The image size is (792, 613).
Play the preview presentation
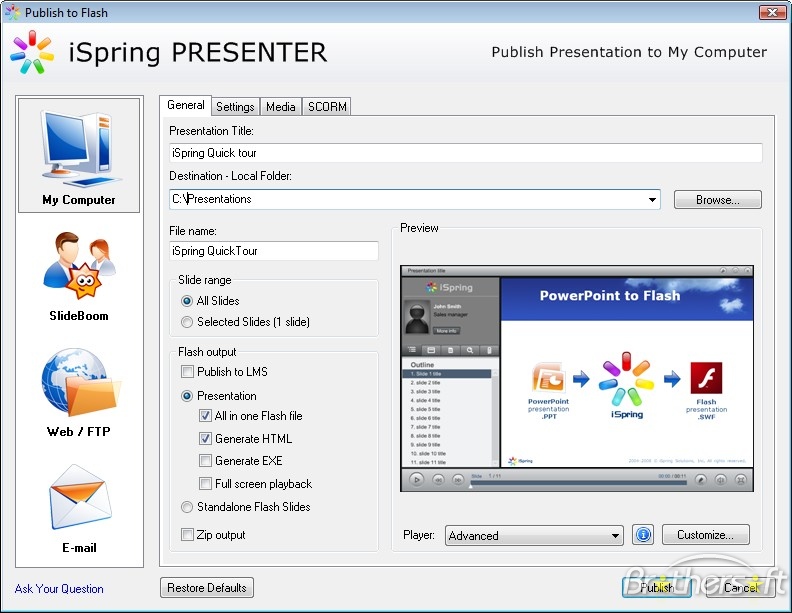(x=416, y=479)
